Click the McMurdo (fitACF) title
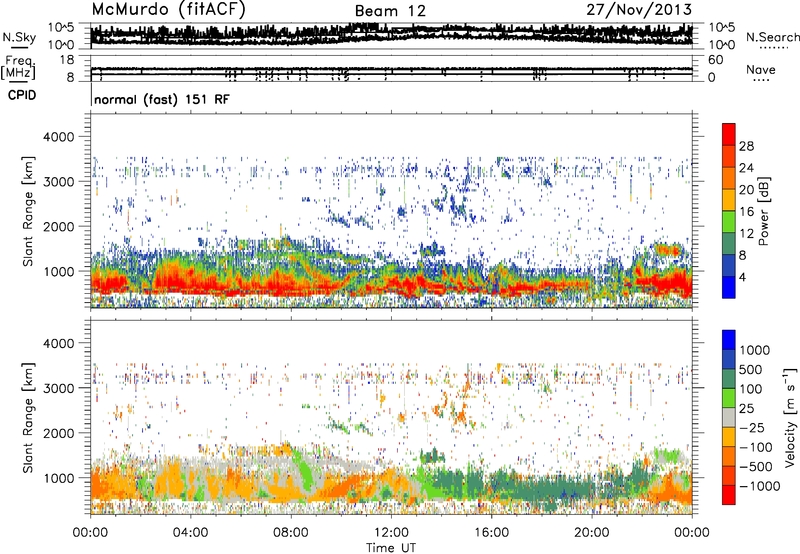Image resolution: width=800 pixels, height=554 pixels. pyautogui.click(x=169, y=10)
